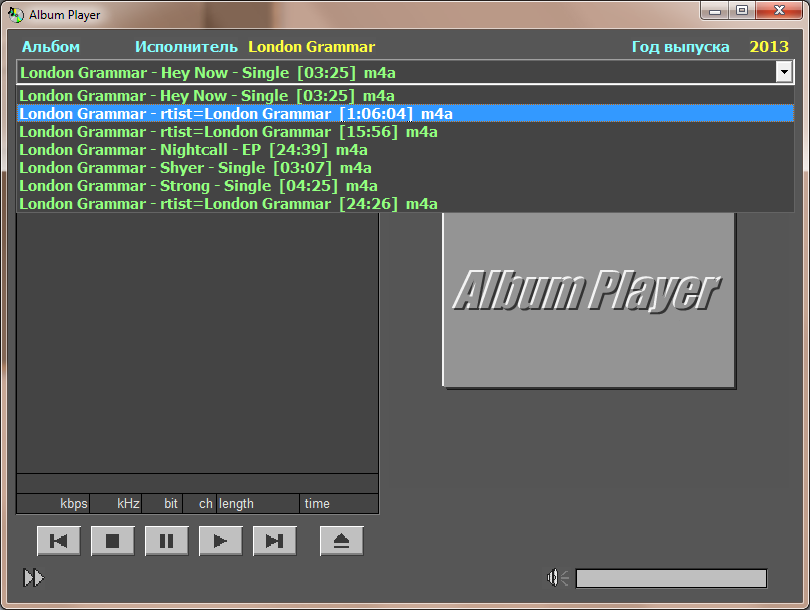Pause playback with the Pause button

click(166, 541)
